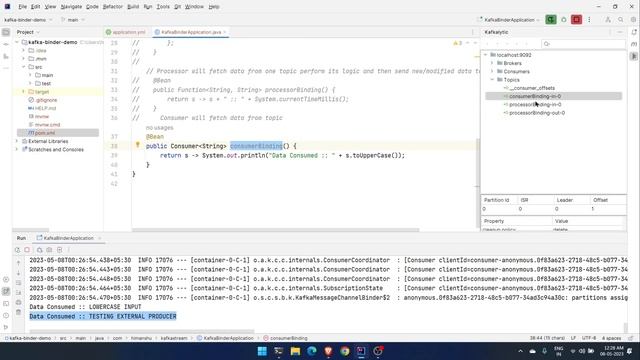Click the Debug bug icon
The image size is (640, 360).
click(x=564, y=20)
